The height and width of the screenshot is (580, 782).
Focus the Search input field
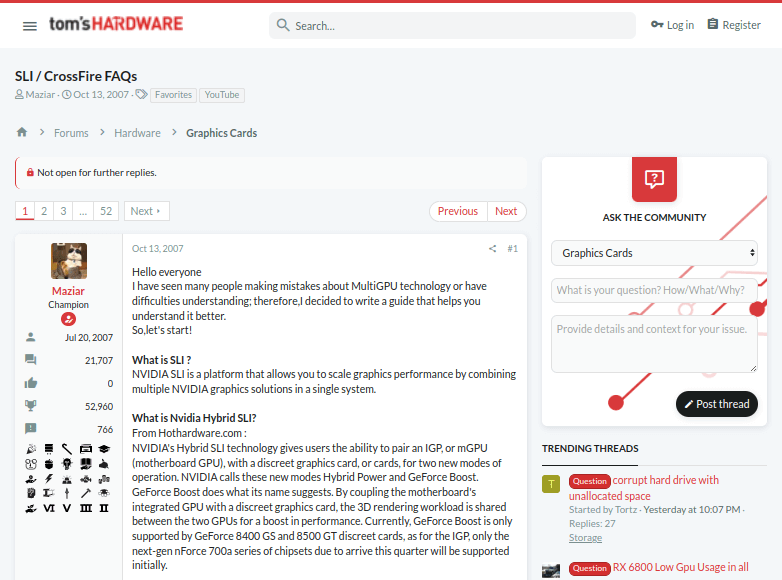tap(452, 25)
